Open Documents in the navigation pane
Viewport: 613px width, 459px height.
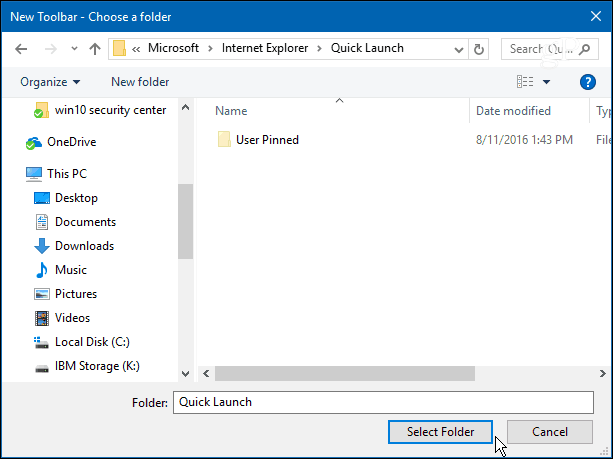click(75, 222)
